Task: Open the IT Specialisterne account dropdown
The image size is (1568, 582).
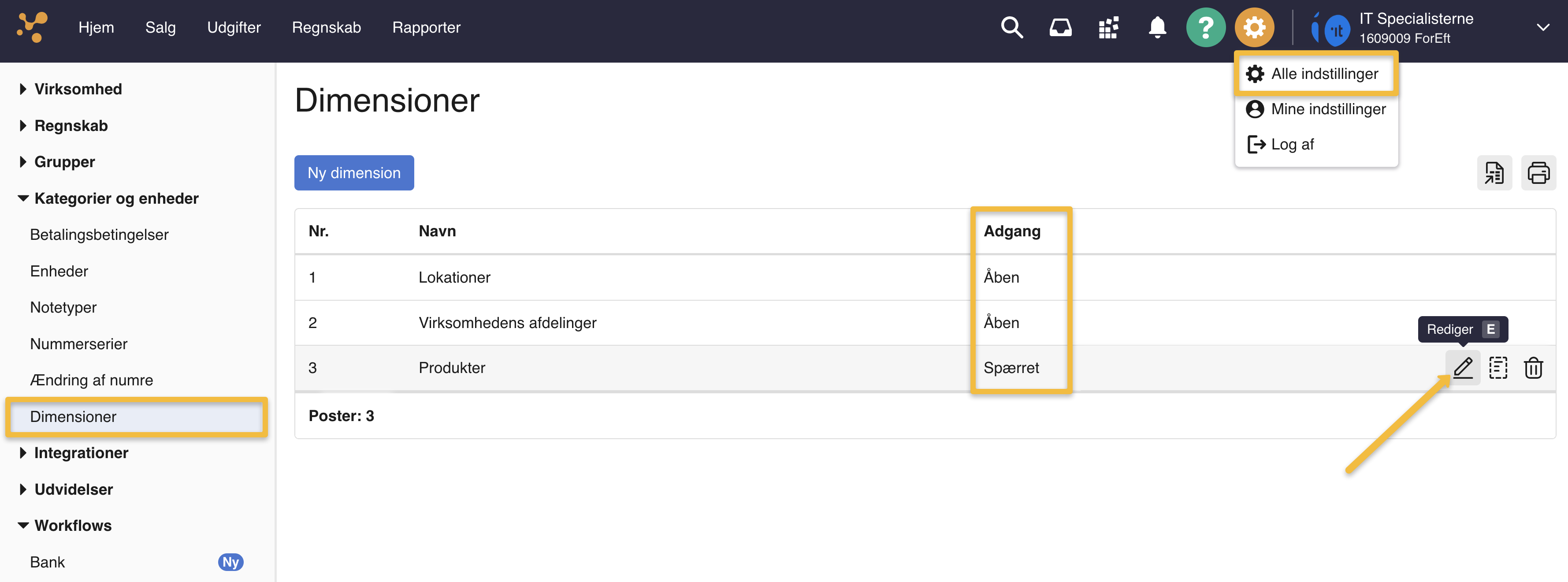Action: 1542,27
